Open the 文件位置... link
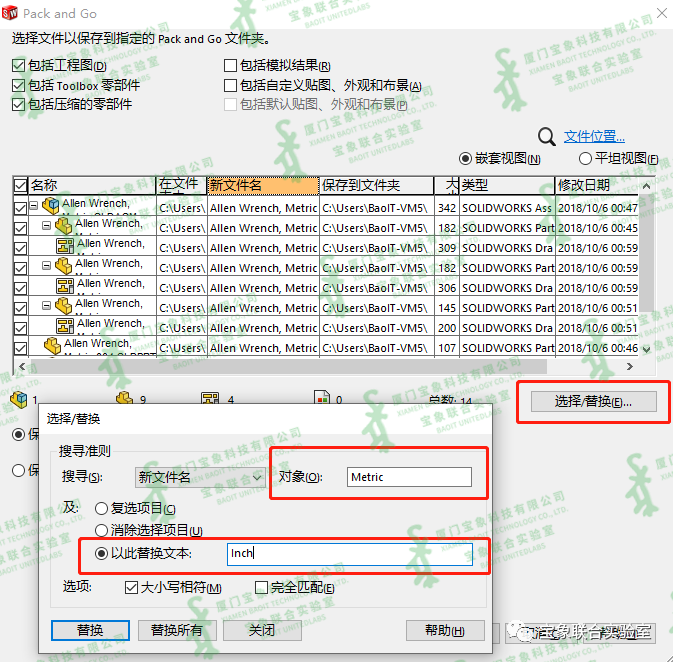 tap(594, 137)
